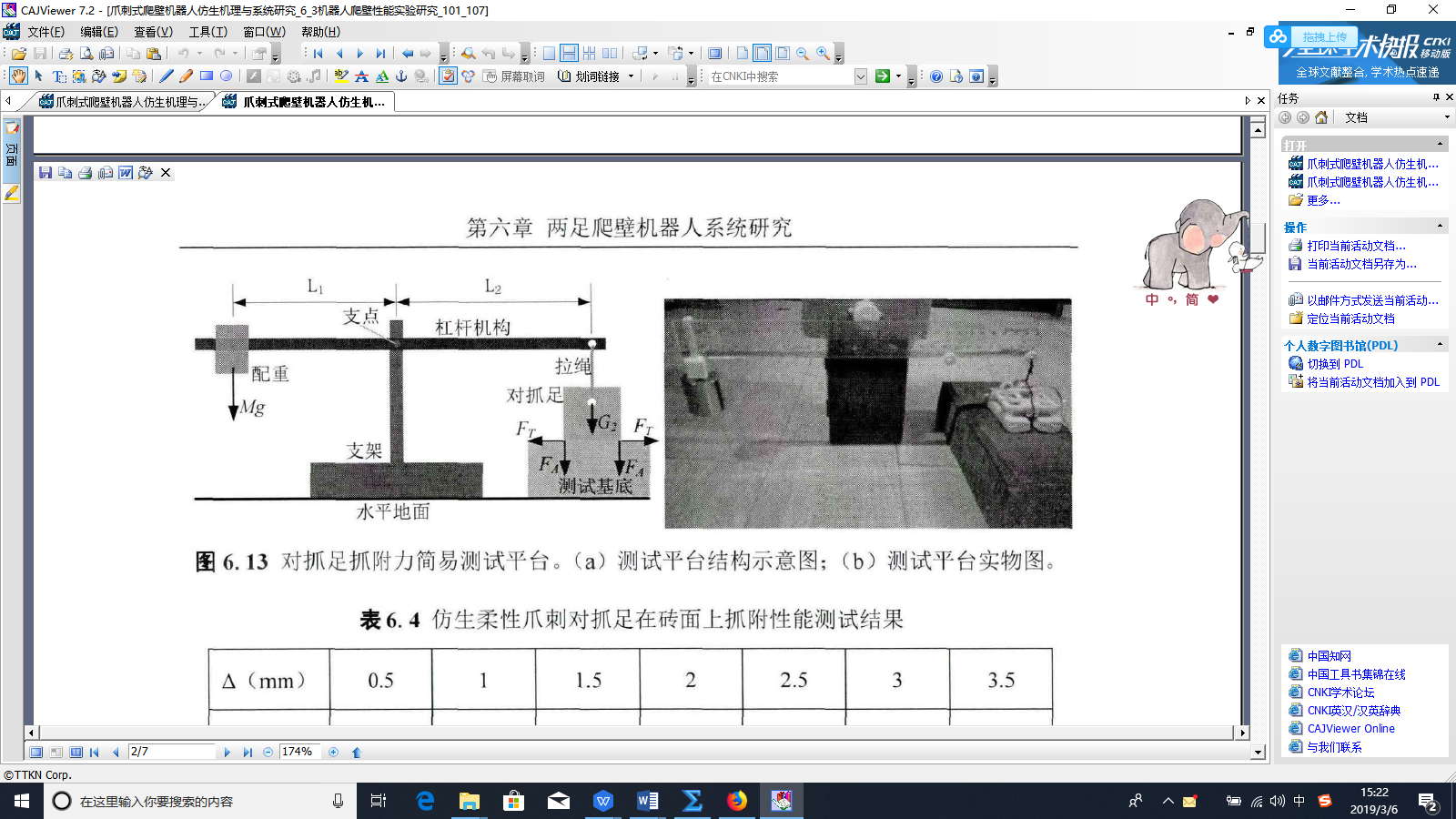Click the zoom out magnifier in toolbar
Image resolution: width=1456 pixels, height=819 pixels.
[x=803, y=54]
